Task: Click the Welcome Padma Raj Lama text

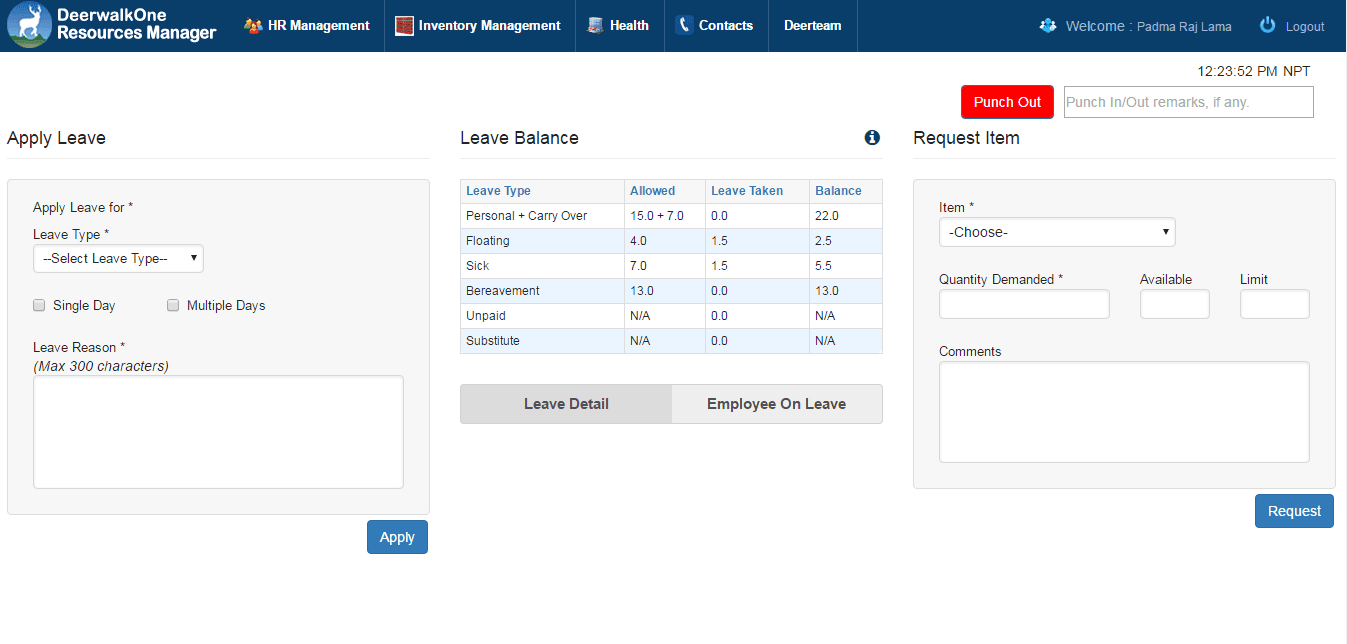Action: (1148, 27)
